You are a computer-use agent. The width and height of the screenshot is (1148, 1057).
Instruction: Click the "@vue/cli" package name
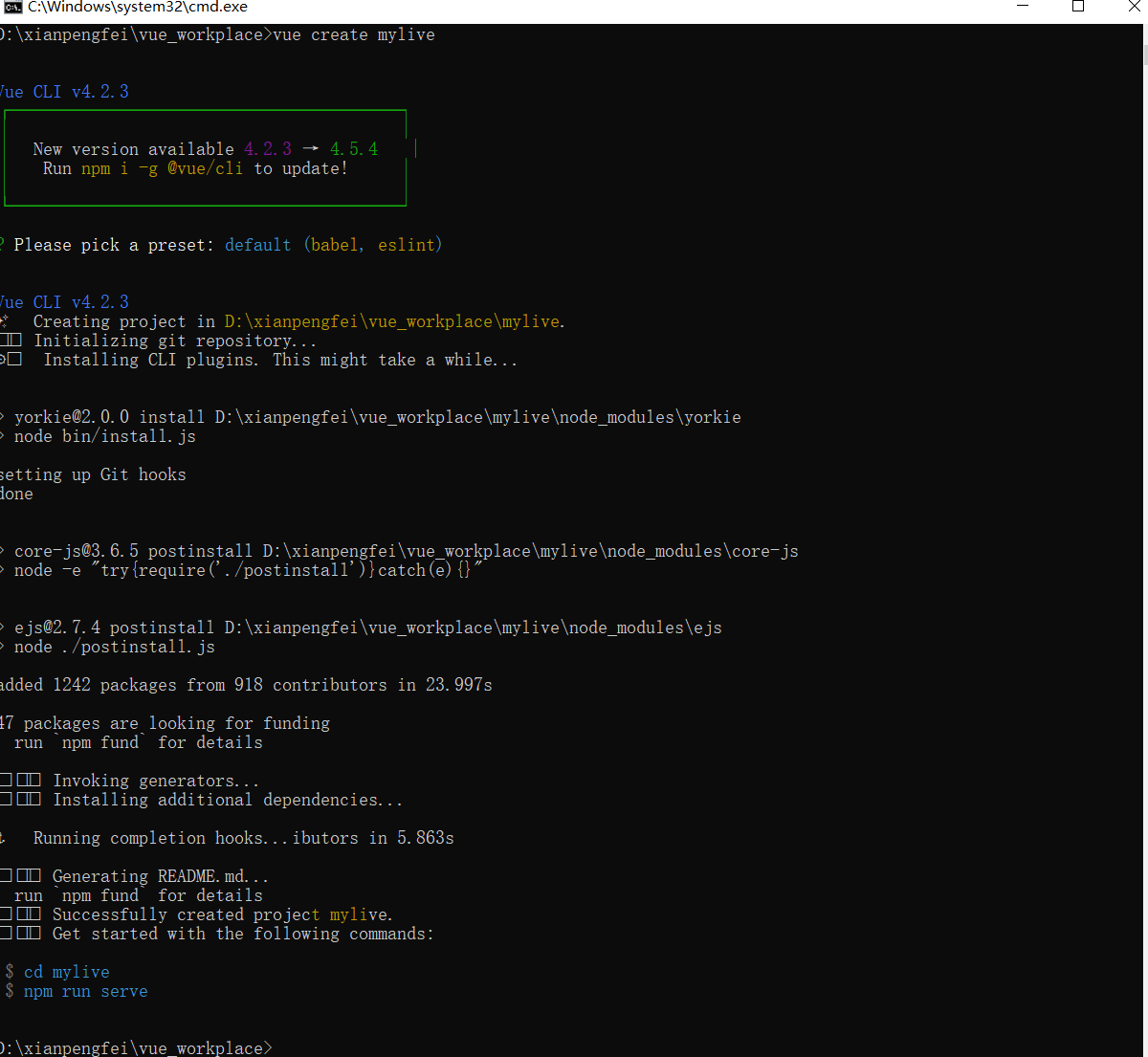[205, 168]
